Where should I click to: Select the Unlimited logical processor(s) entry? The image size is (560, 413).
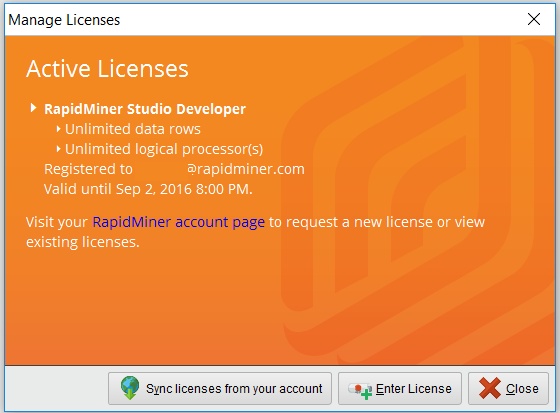pos(164,149)
